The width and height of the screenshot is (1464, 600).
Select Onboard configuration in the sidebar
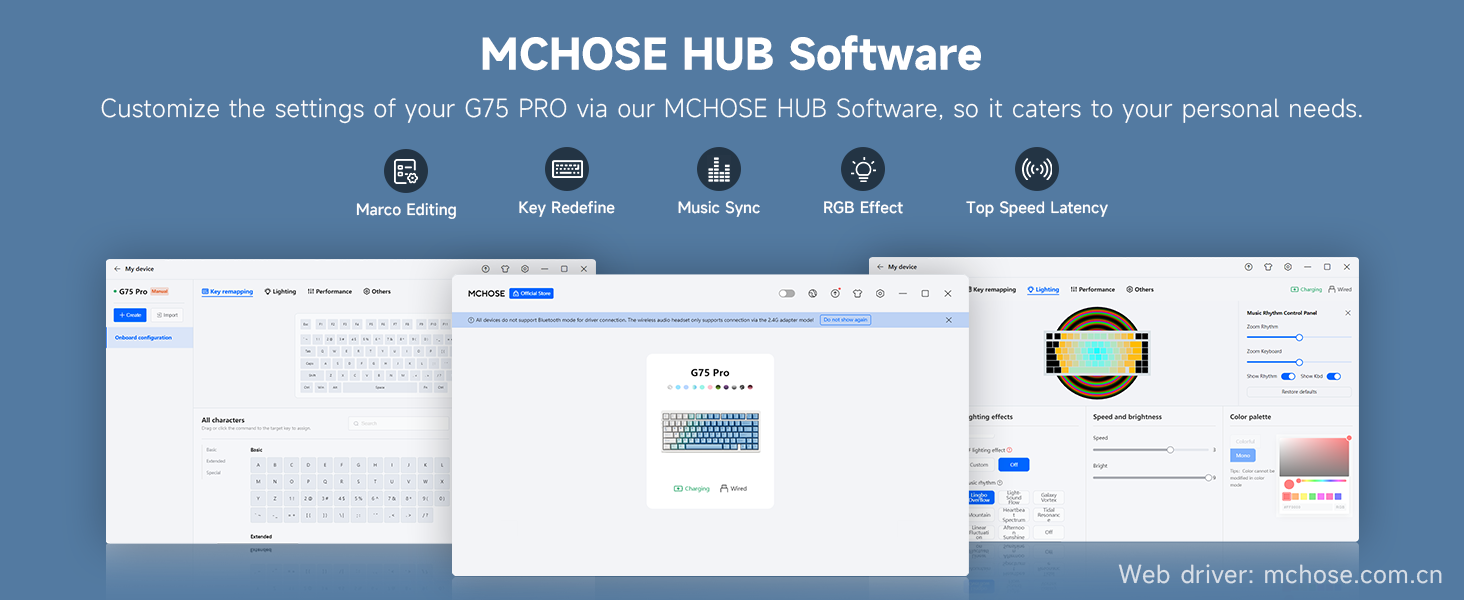click(x=149, y=338)
